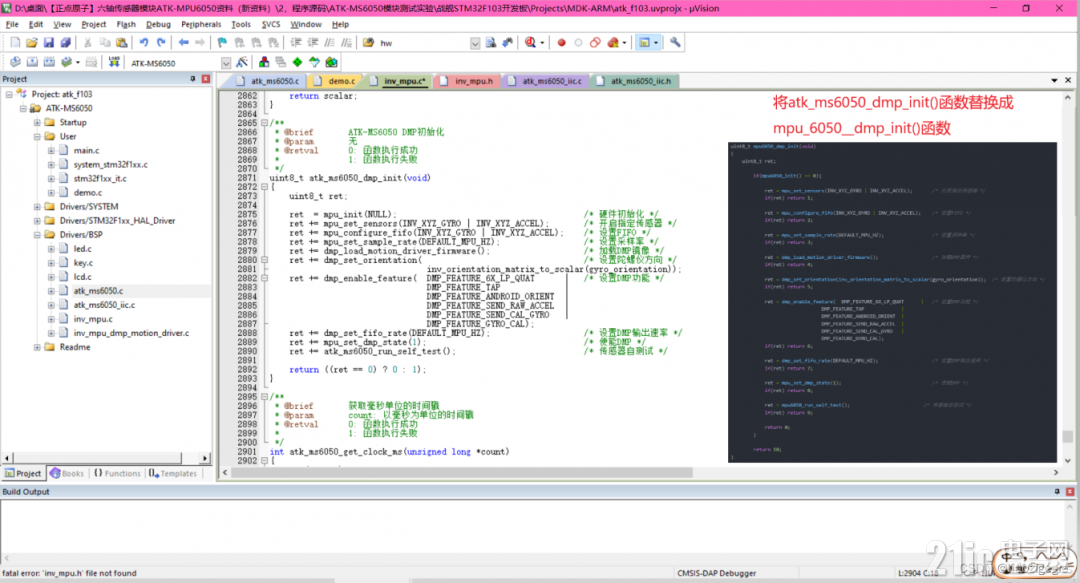Click the Paste toolbar icon
The image size is (1080, 583).
pyautogui.click(x=122, y=43)
